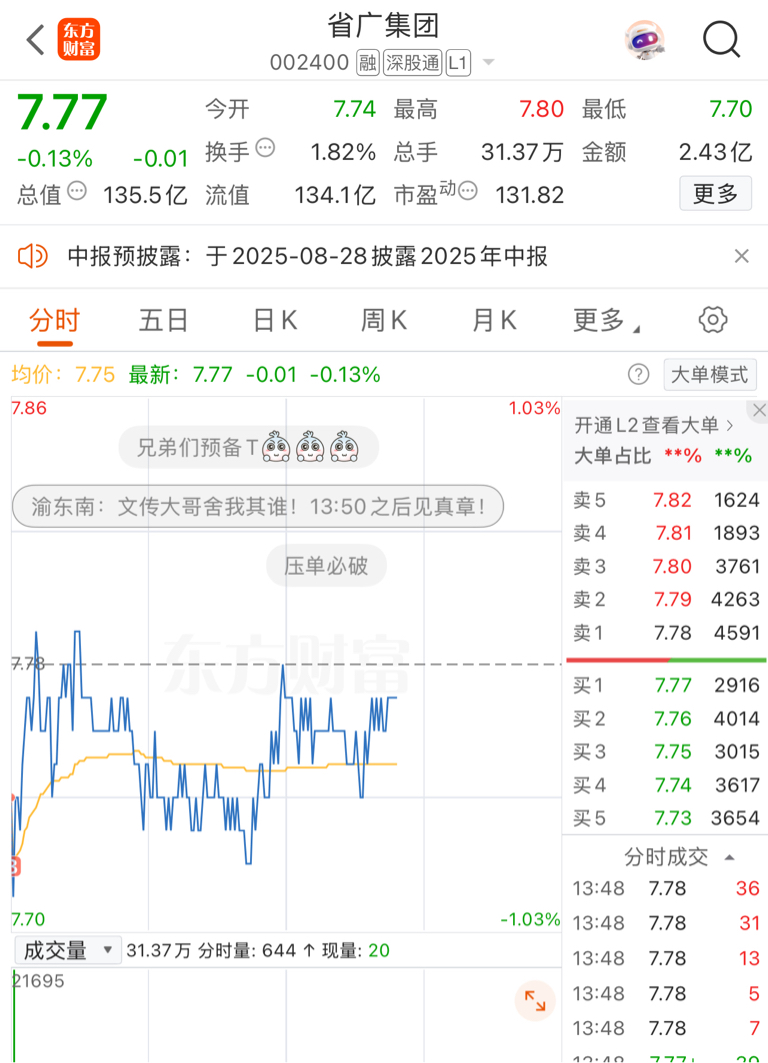Tap the 均价 7.75 label
Image resolution: width=768 pixels, height=1063 pixels.
64,375
